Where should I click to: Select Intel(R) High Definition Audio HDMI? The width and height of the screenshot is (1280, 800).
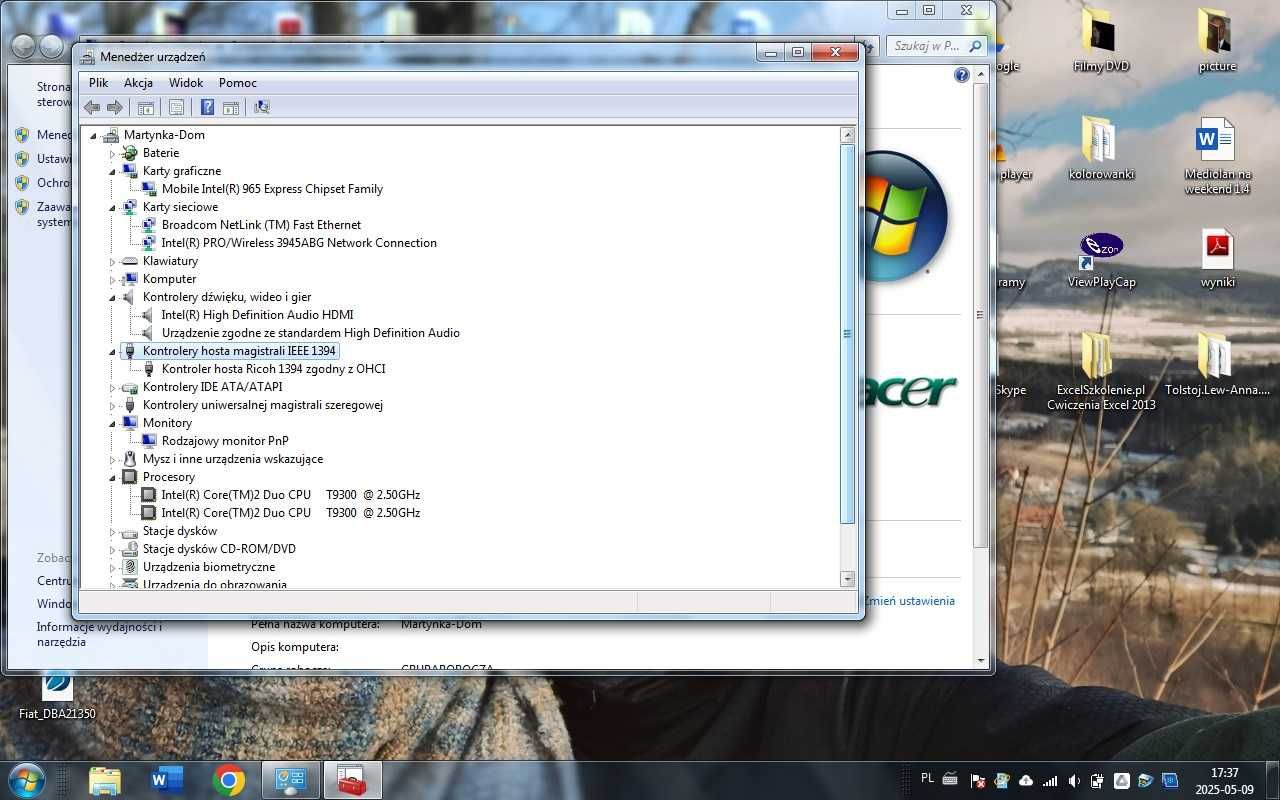click(x=257, y=315)
